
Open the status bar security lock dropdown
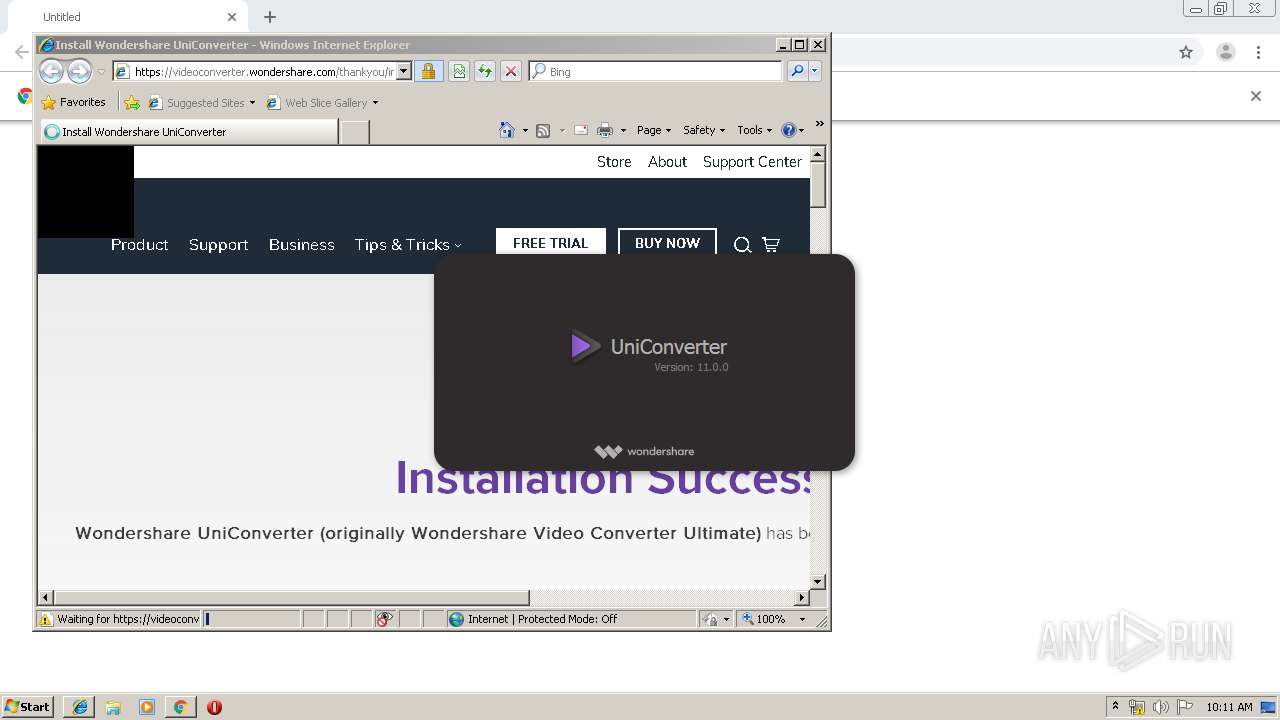716,619
